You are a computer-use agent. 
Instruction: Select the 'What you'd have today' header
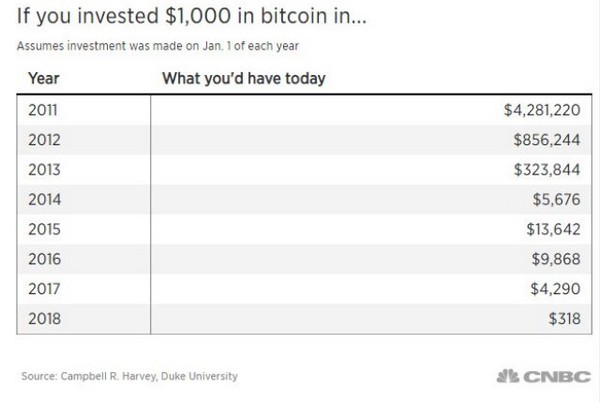click(244, 78)
